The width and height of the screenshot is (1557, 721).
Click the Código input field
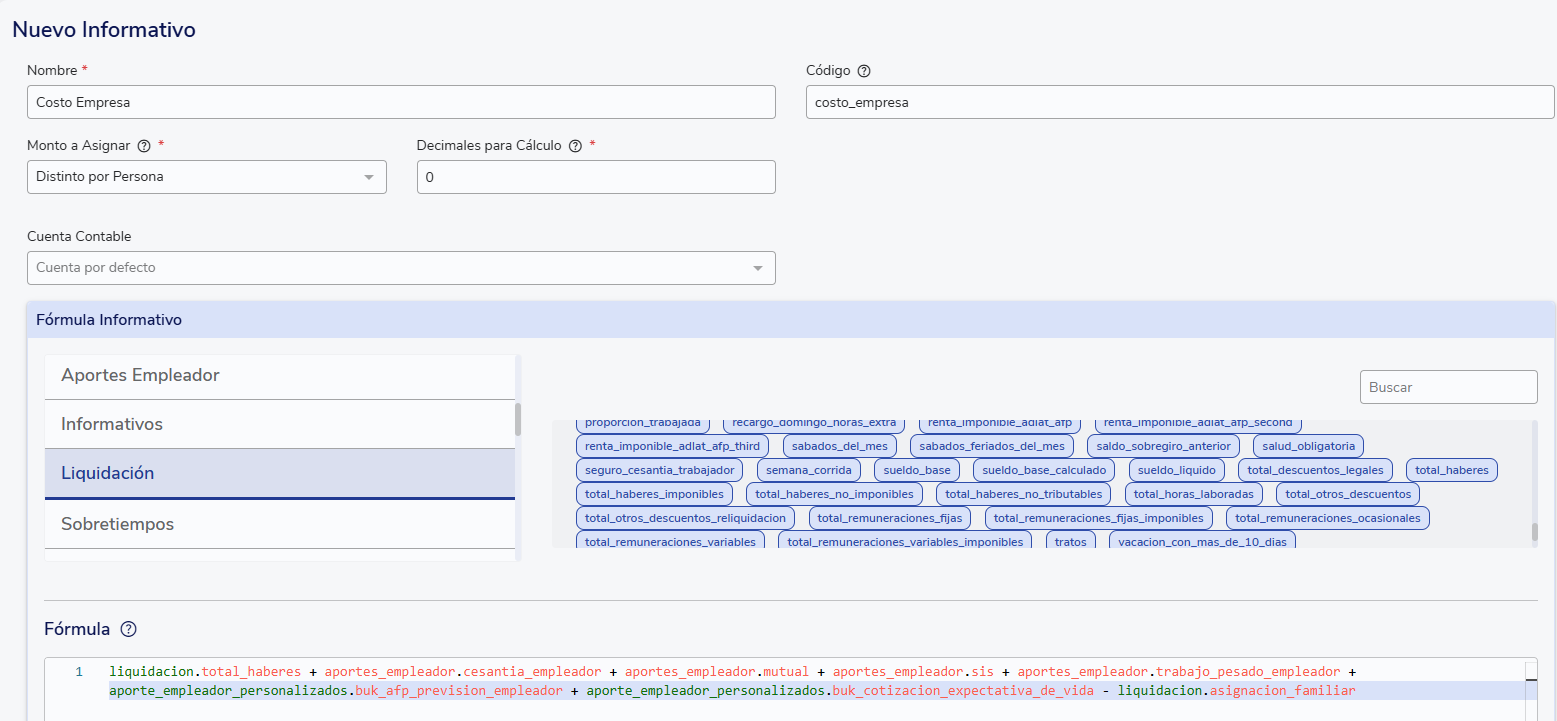point(1180,102)
